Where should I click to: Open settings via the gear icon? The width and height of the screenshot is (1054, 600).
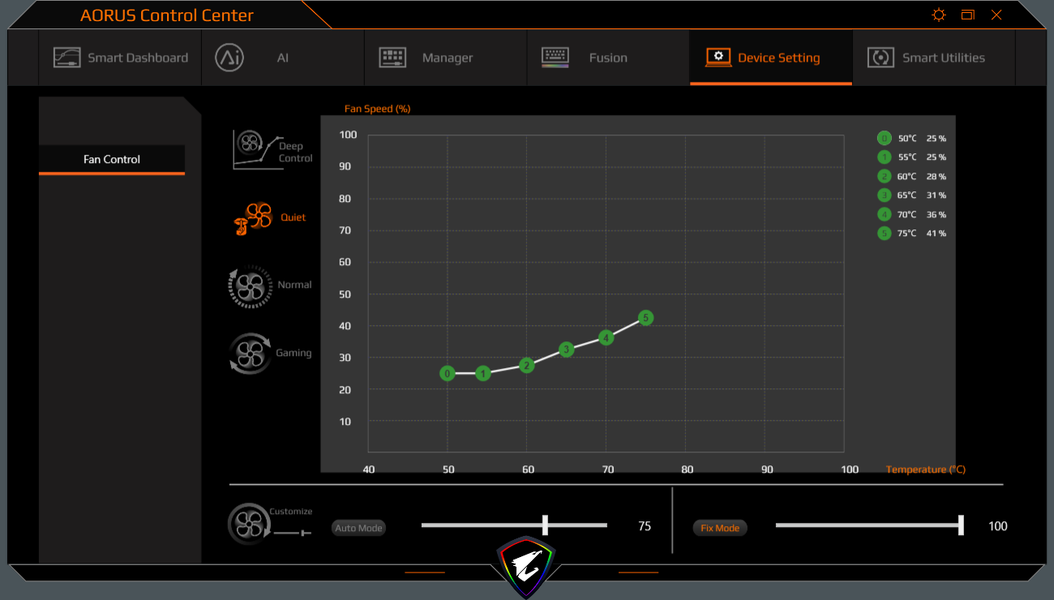[939, 15]
